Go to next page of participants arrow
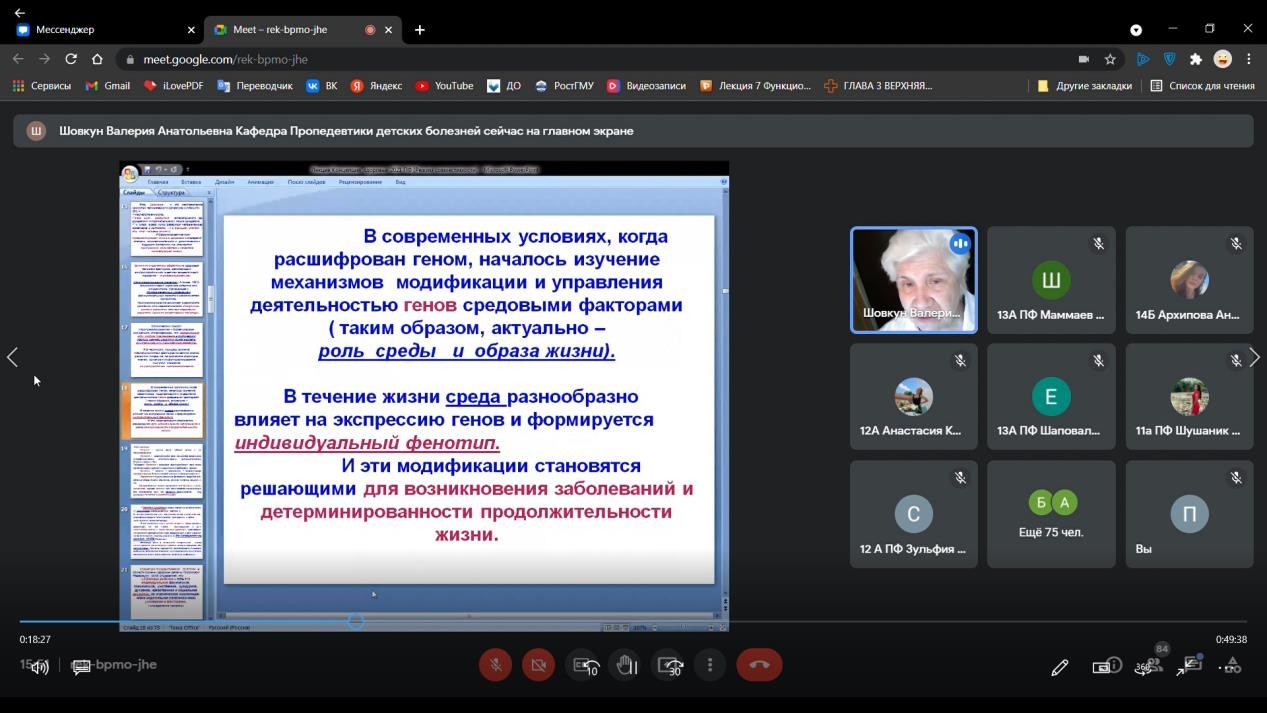The width and height of the screenshot is (1267, 713). [1255, 357]
